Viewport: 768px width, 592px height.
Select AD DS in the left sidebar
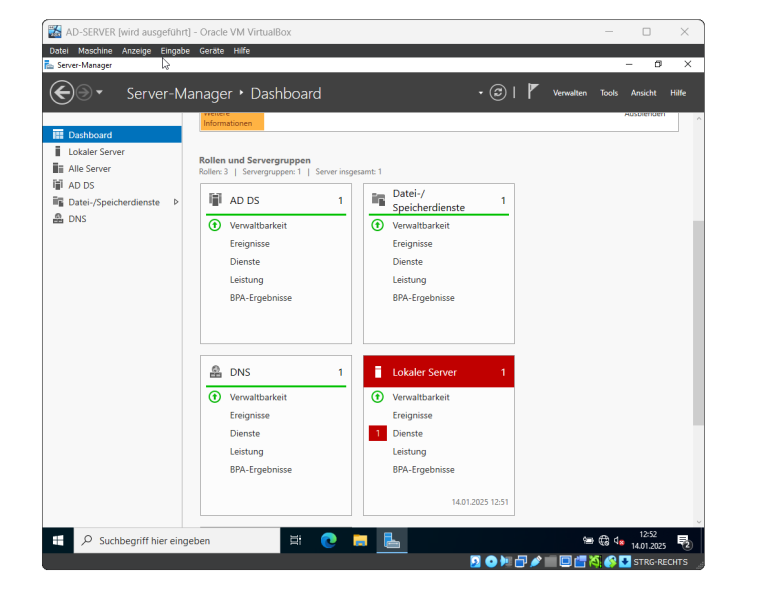pos(112,185)
